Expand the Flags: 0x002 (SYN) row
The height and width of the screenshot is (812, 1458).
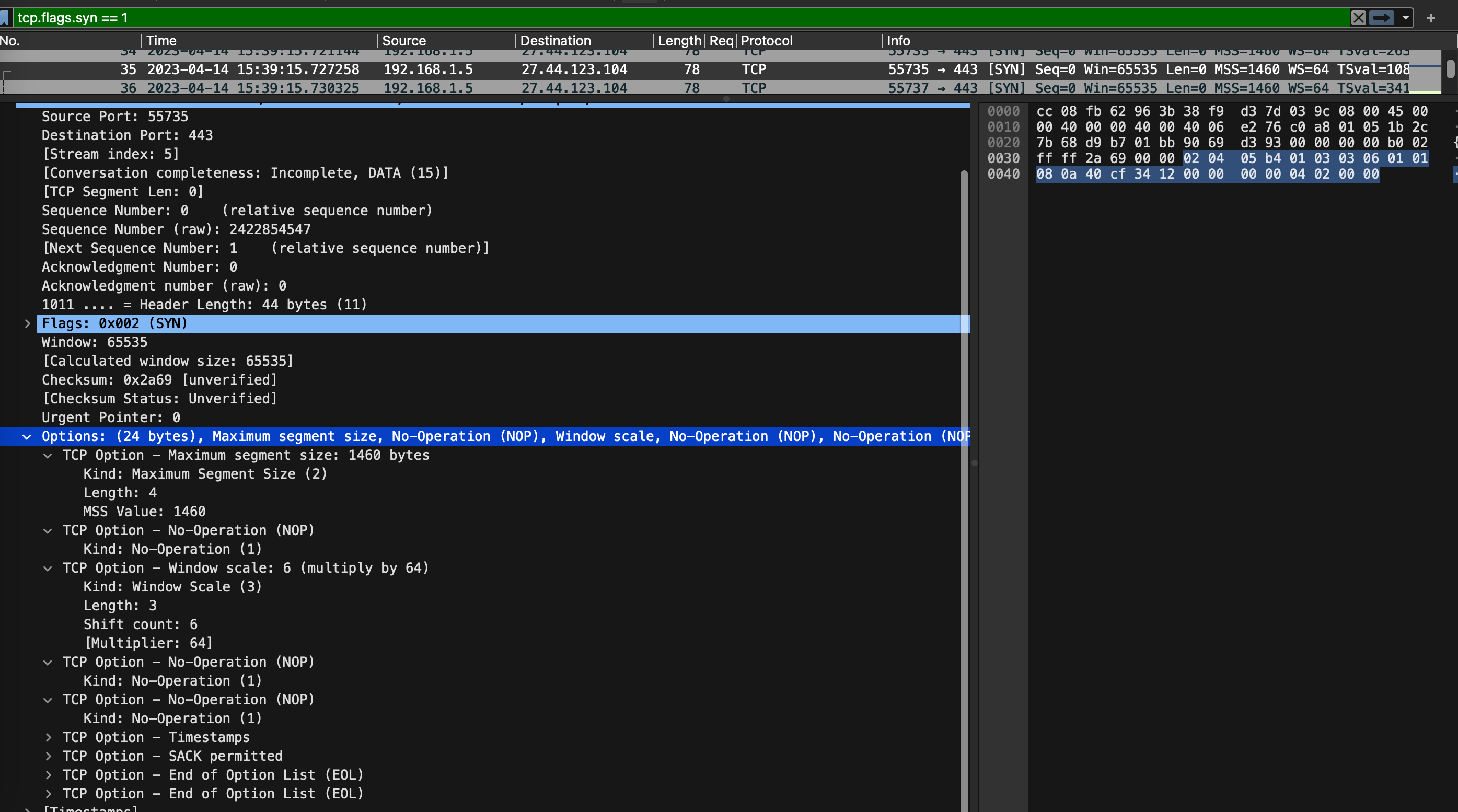coord(27,323)
